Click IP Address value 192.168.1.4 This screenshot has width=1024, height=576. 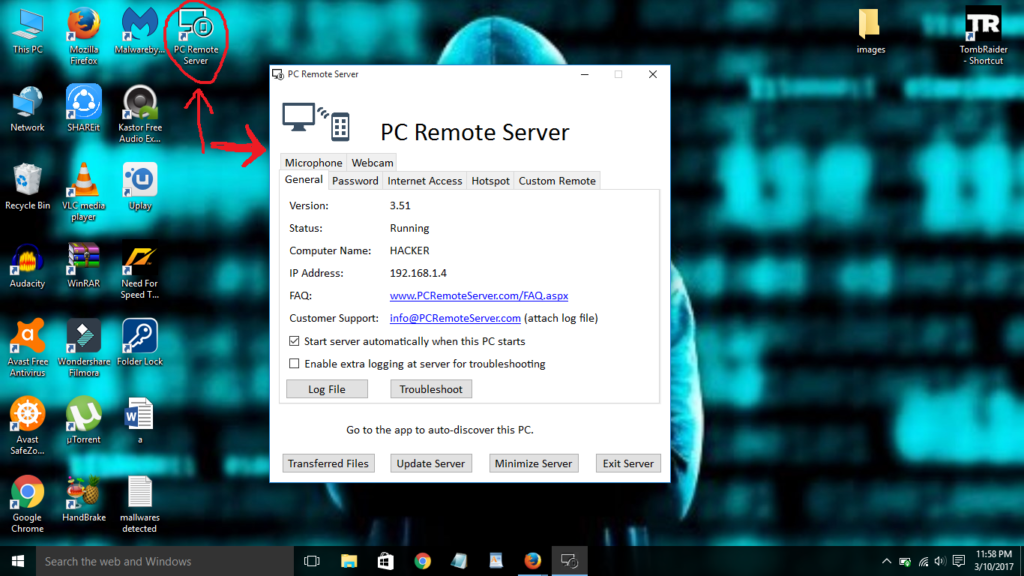coord(418,273)
